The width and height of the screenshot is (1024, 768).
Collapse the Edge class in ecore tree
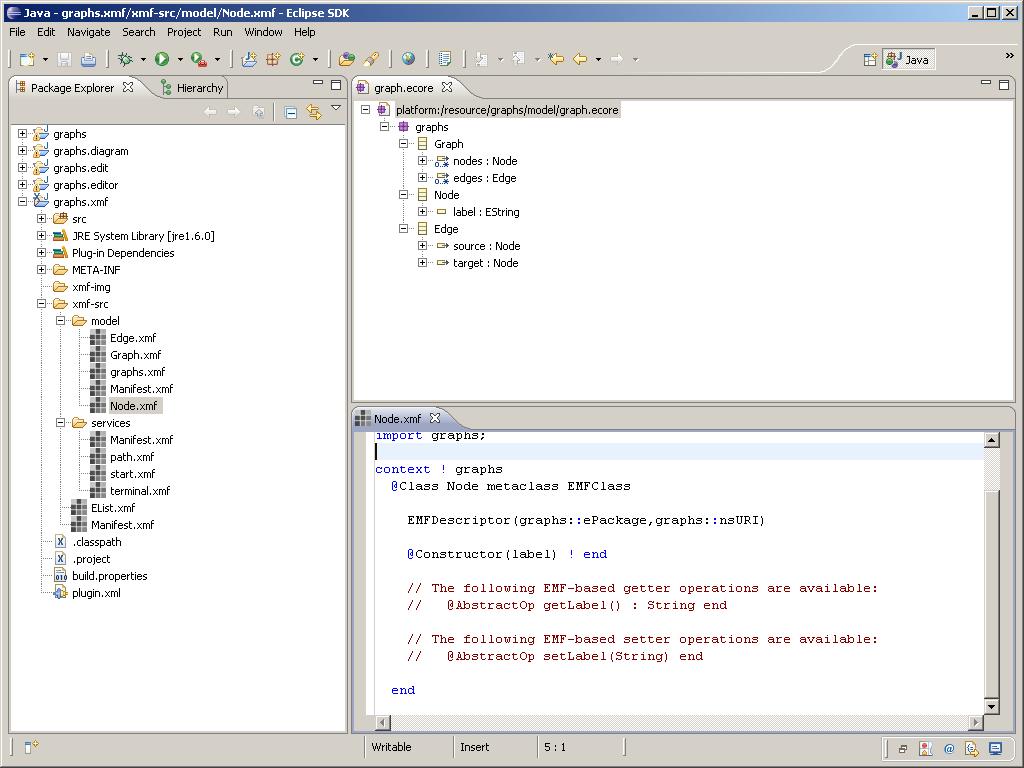404,229
